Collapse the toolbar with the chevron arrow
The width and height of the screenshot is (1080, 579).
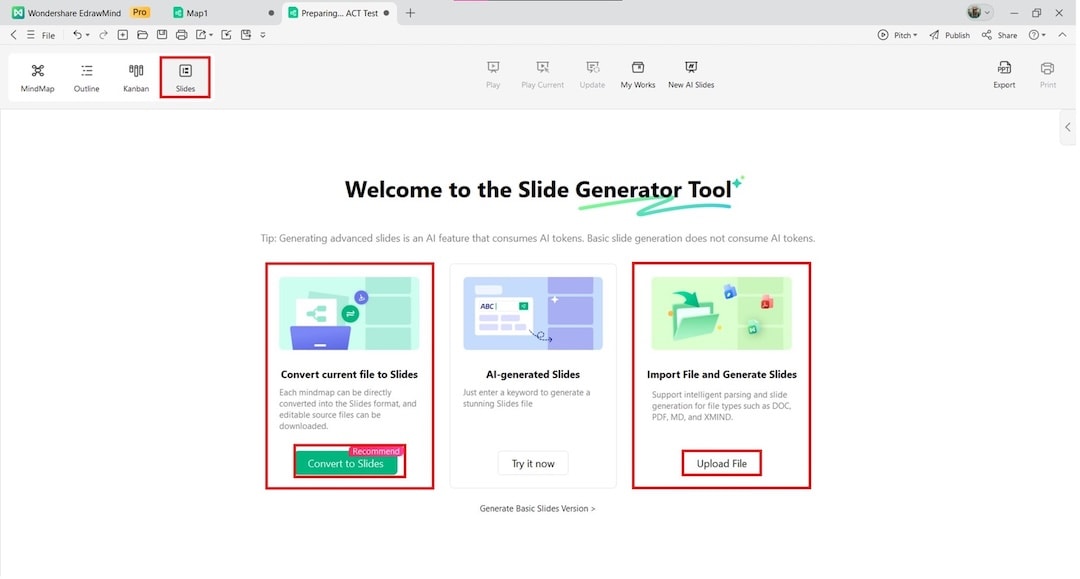[x=1062, y=34]
